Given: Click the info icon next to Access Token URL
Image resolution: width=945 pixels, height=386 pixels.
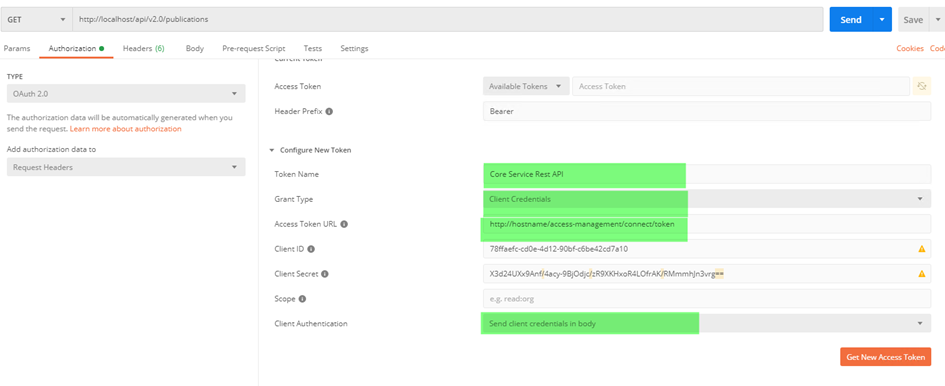Looking at the screenshot, I should [344, 224].
